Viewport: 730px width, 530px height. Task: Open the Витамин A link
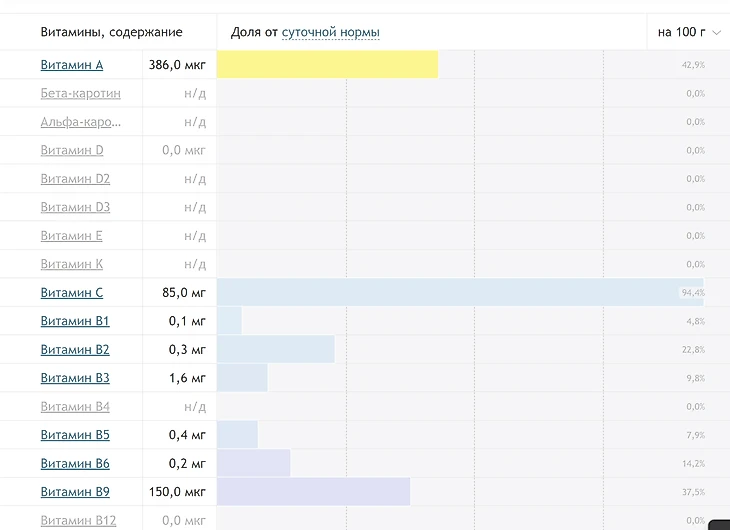click(72, 65)
